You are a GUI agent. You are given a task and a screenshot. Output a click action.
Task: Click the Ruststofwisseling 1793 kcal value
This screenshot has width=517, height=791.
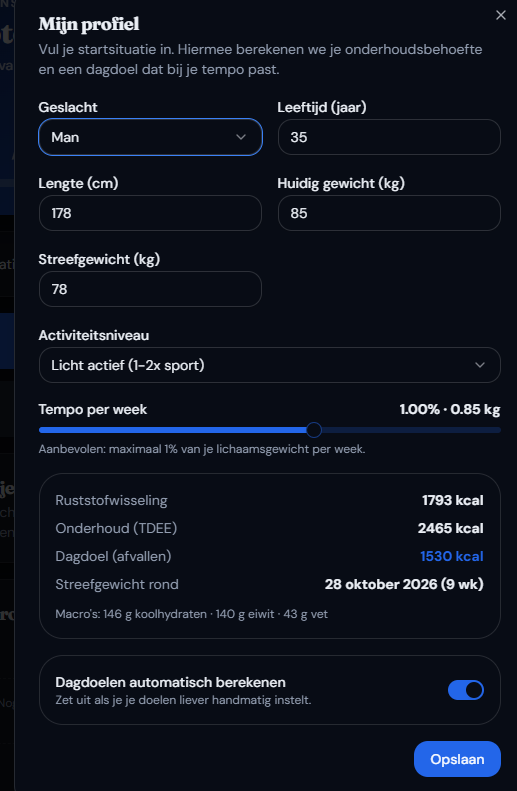(x=453, y=500)
